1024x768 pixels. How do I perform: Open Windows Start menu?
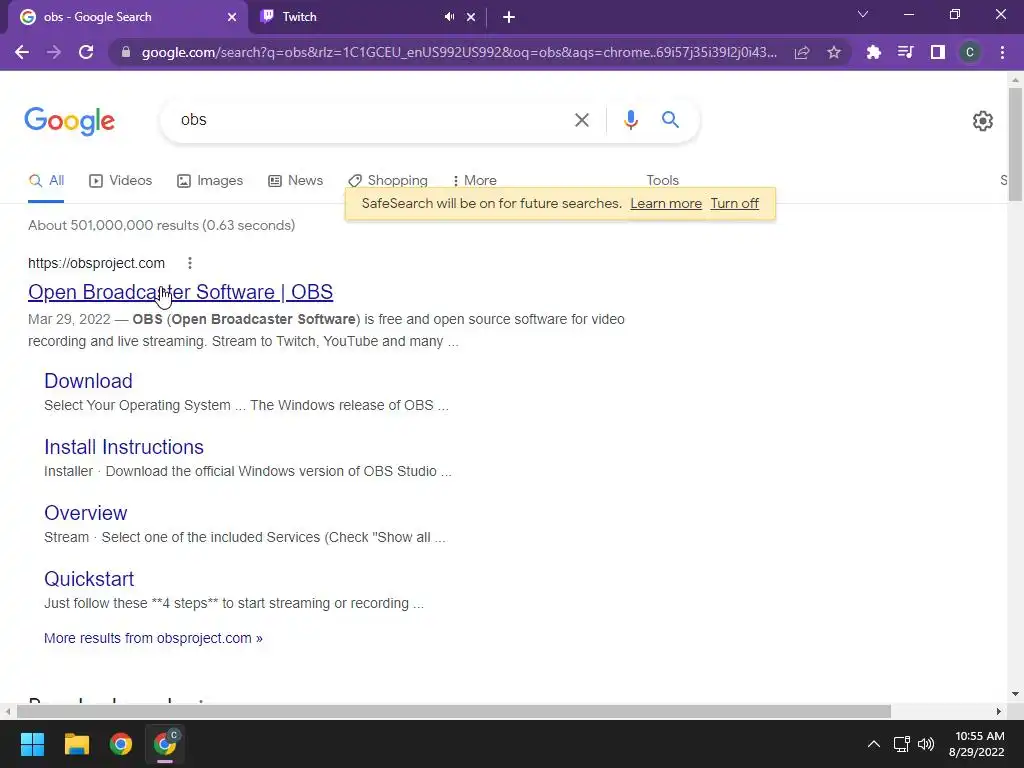coord(32,744)
